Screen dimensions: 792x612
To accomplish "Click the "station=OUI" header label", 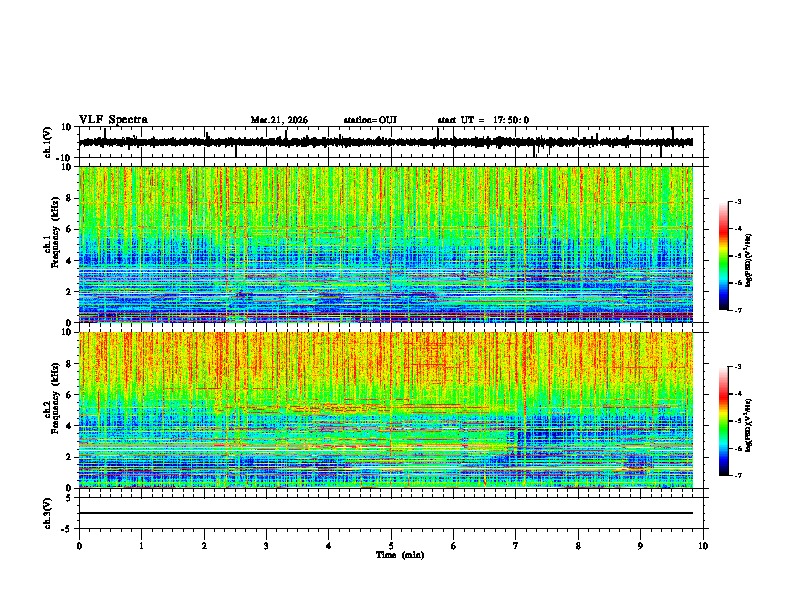I will 370,120.
